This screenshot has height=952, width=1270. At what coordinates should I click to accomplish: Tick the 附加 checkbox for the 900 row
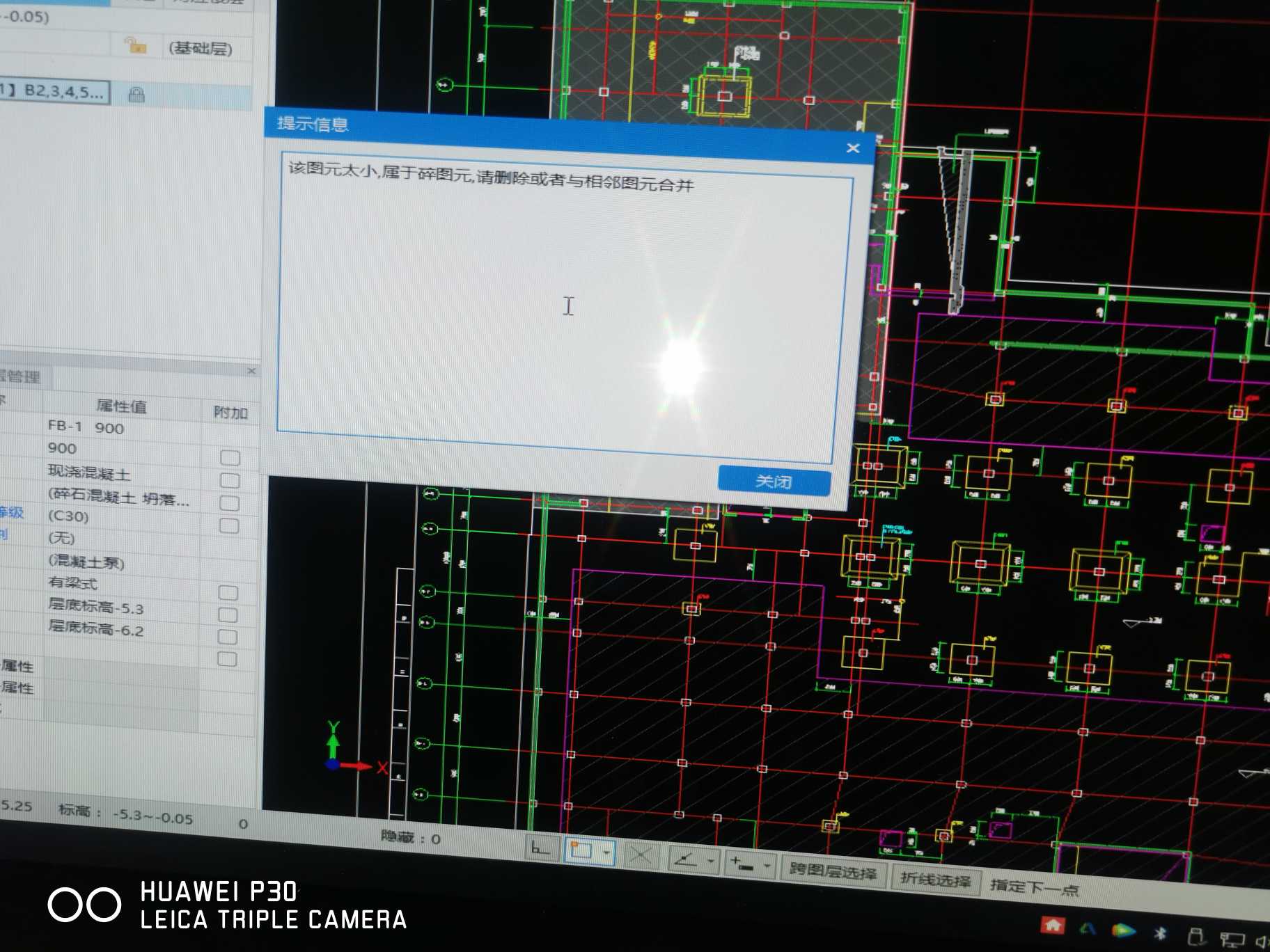point(230,458)
